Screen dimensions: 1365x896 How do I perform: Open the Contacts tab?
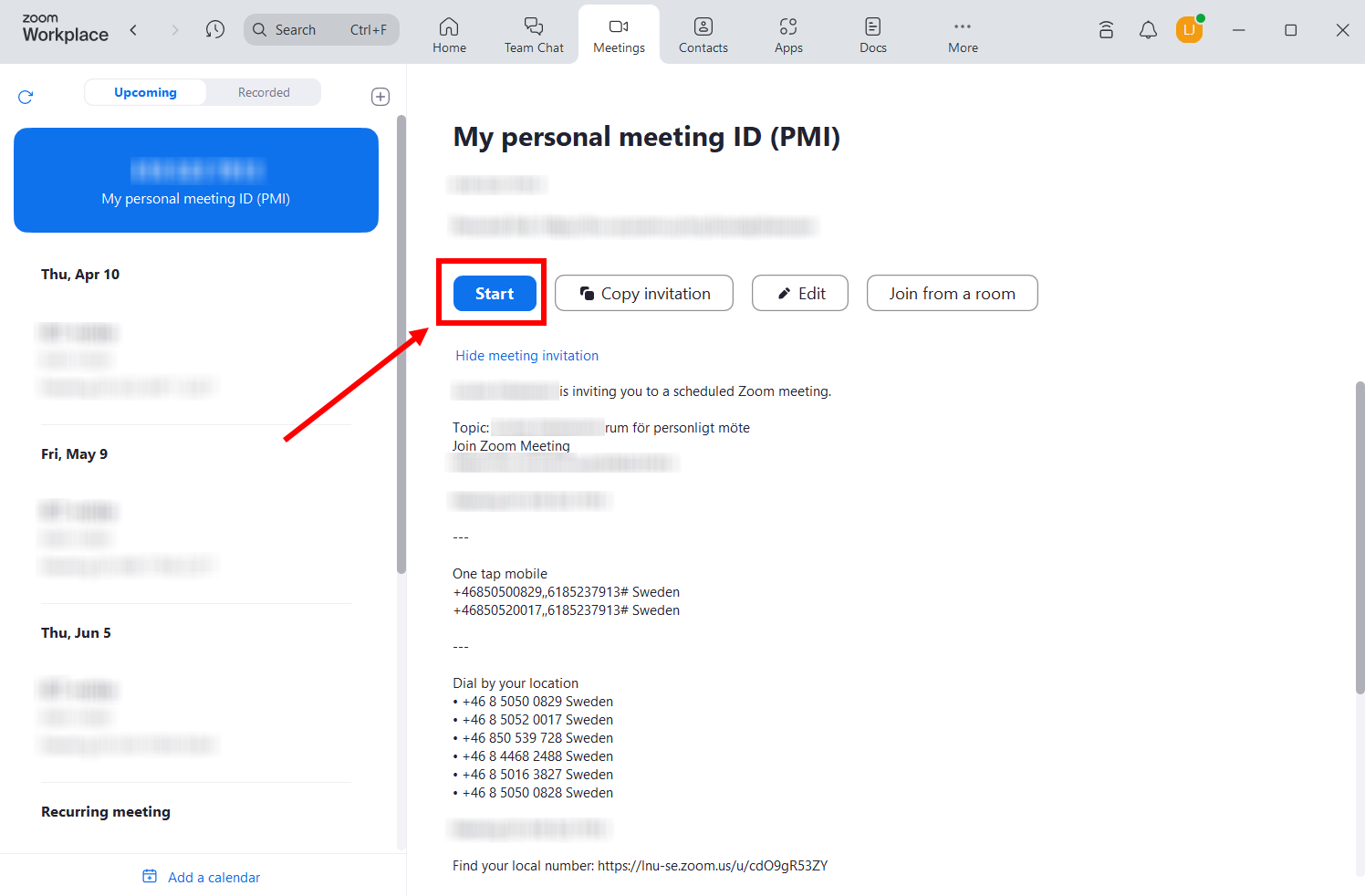[x=703, y=35]
